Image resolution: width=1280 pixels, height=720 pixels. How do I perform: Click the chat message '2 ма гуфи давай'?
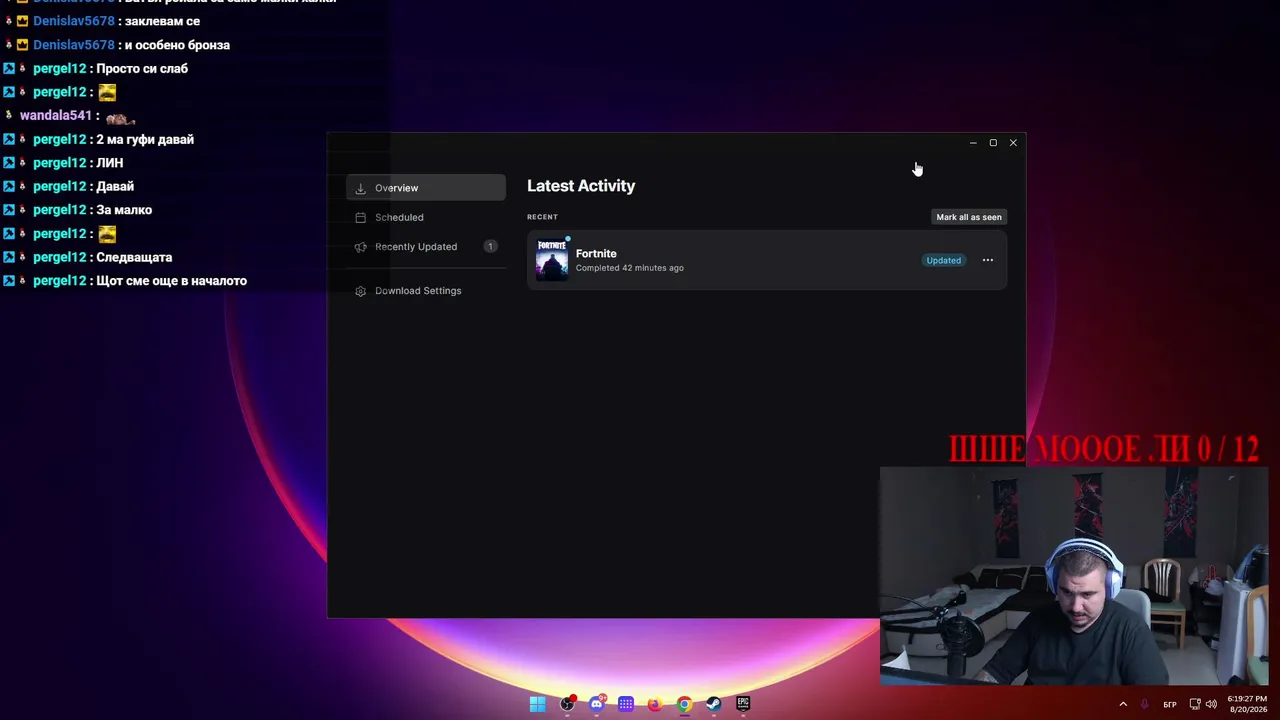click(x=145, y=140)
